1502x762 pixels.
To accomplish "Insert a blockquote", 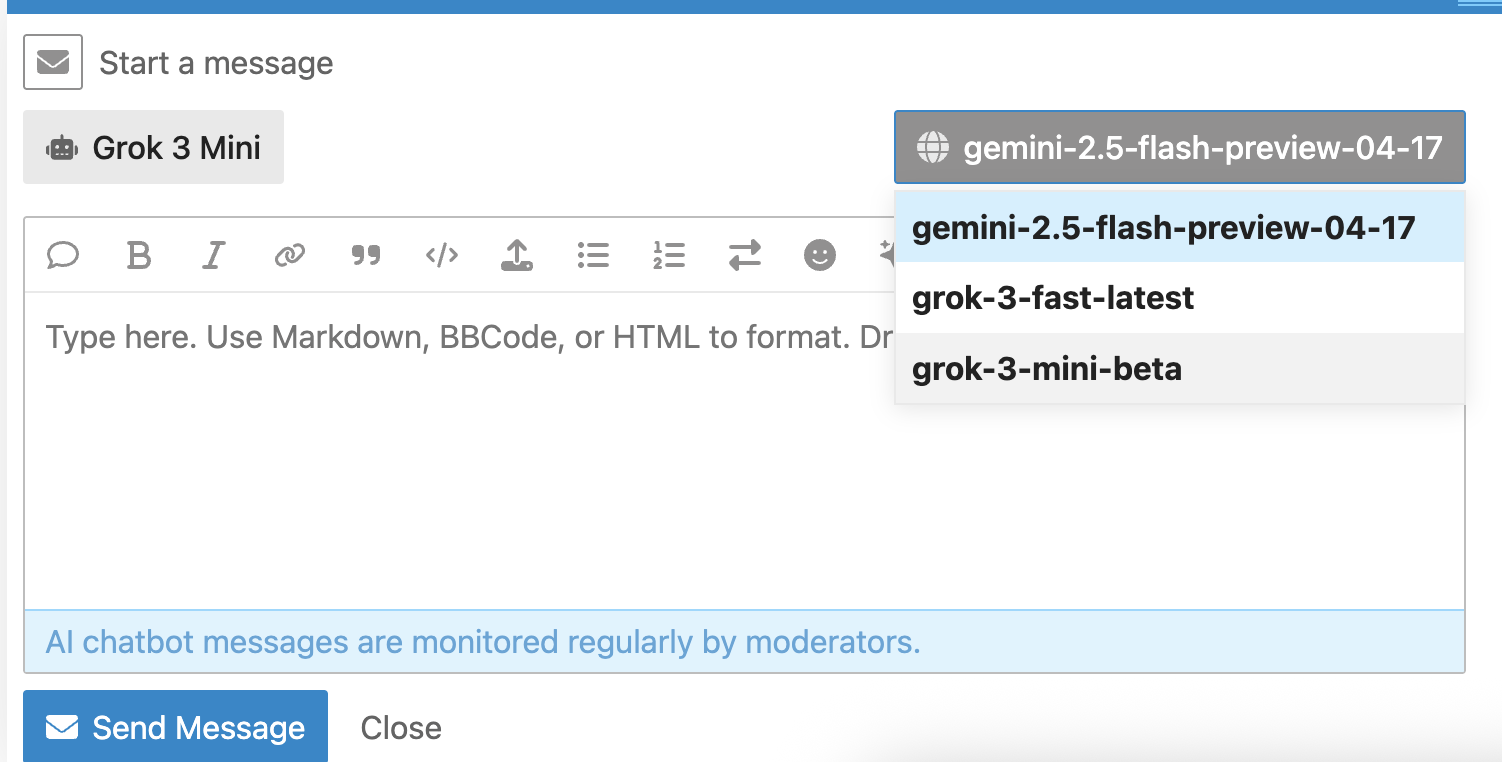I will point(366,256).
